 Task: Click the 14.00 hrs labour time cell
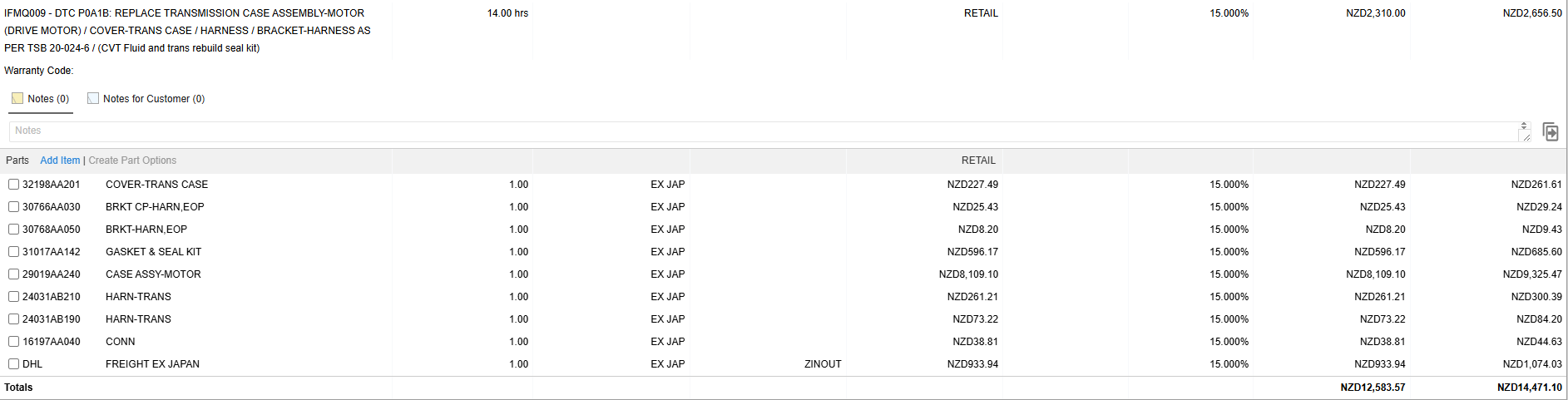pyautogui.click(x=507, y=13)
